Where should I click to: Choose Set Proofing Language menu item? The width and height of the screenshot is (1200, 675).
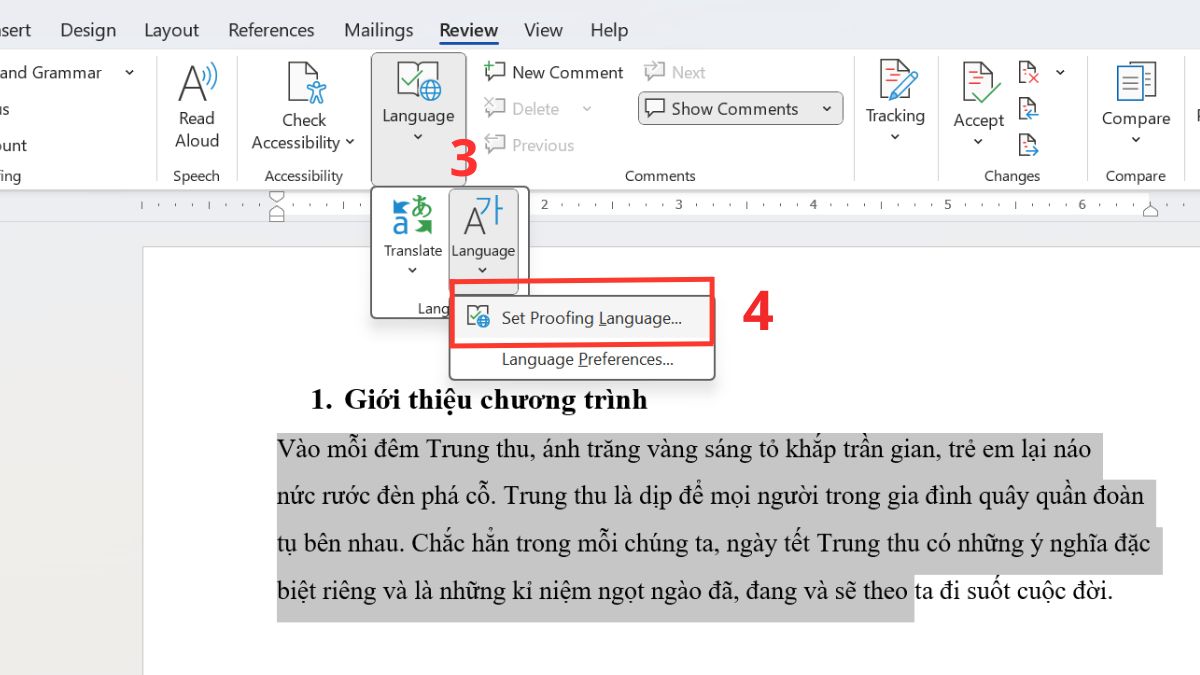(590, 318)
